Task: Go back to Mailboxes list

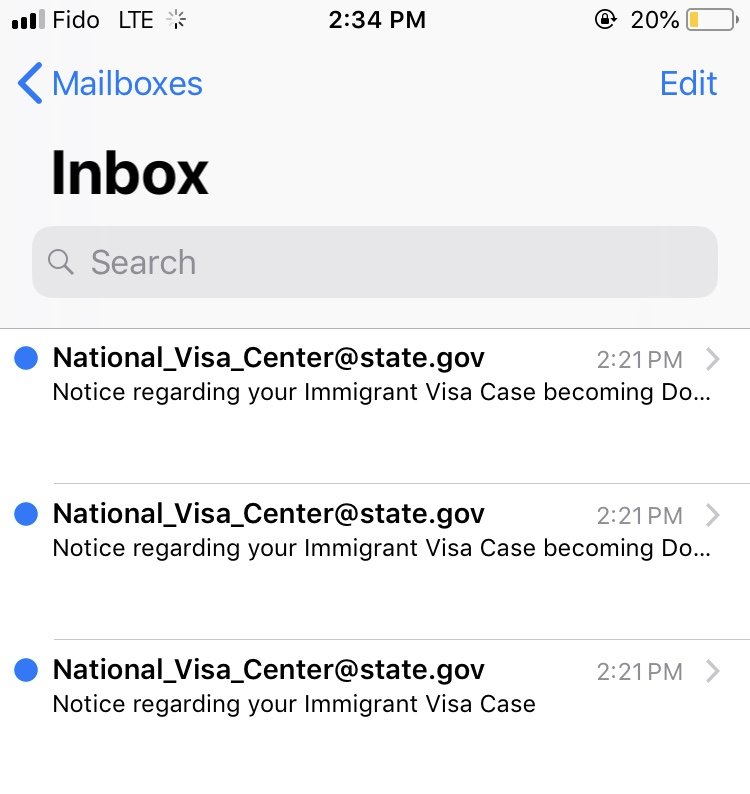Action: [110, 83]
